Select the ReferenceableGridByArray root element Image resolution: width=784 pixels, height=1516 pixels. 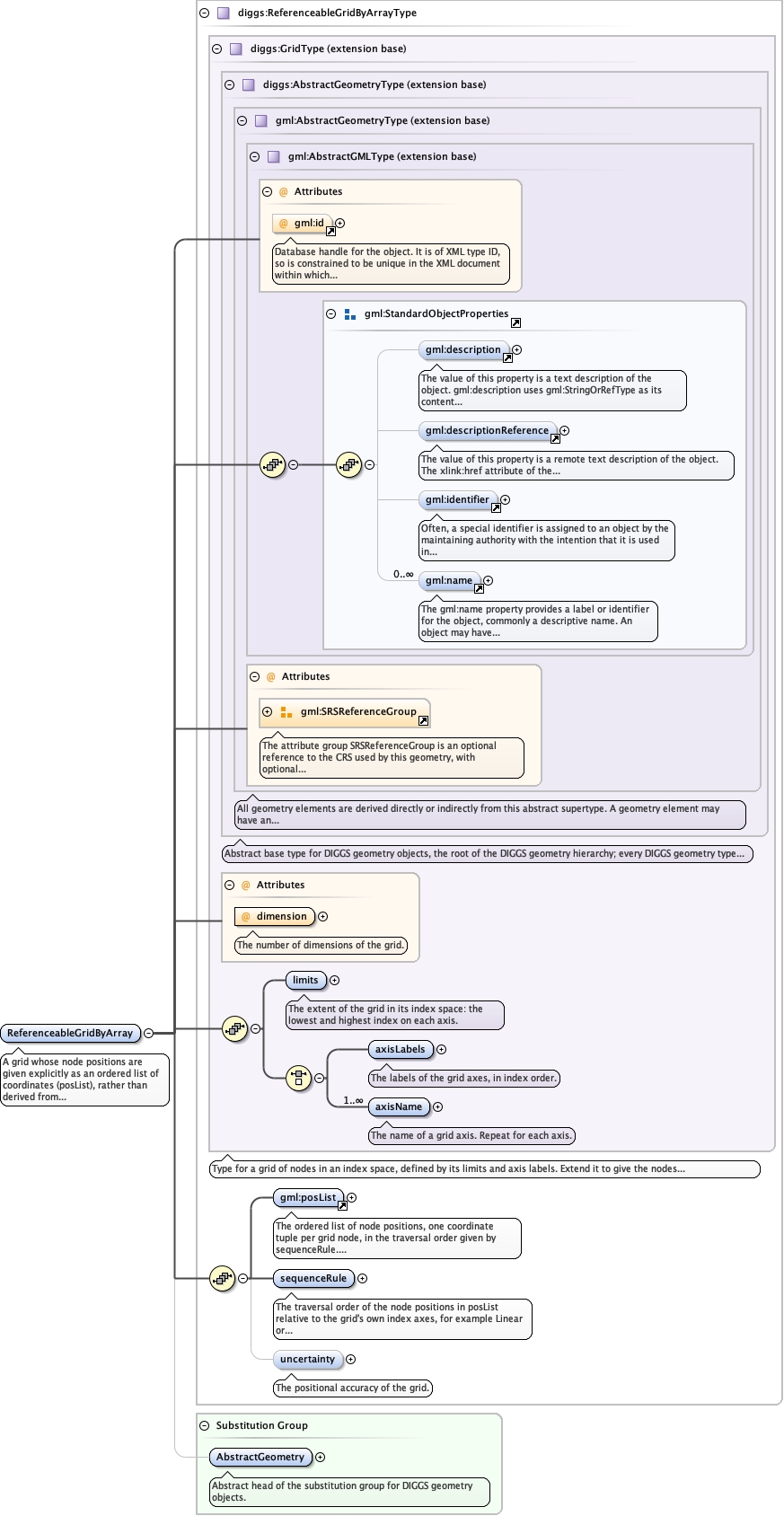71,1034
